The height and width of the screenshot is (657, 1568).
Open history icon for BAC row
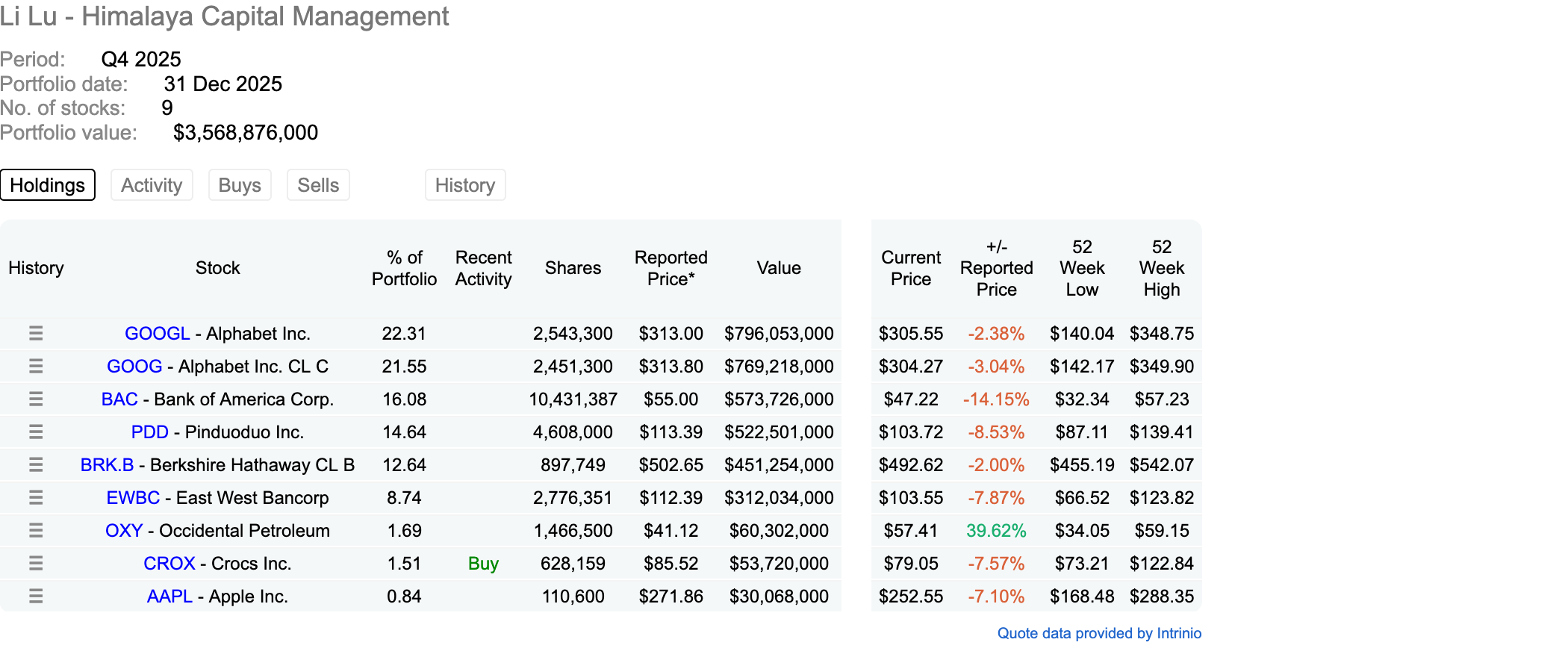tap(36, 399)
